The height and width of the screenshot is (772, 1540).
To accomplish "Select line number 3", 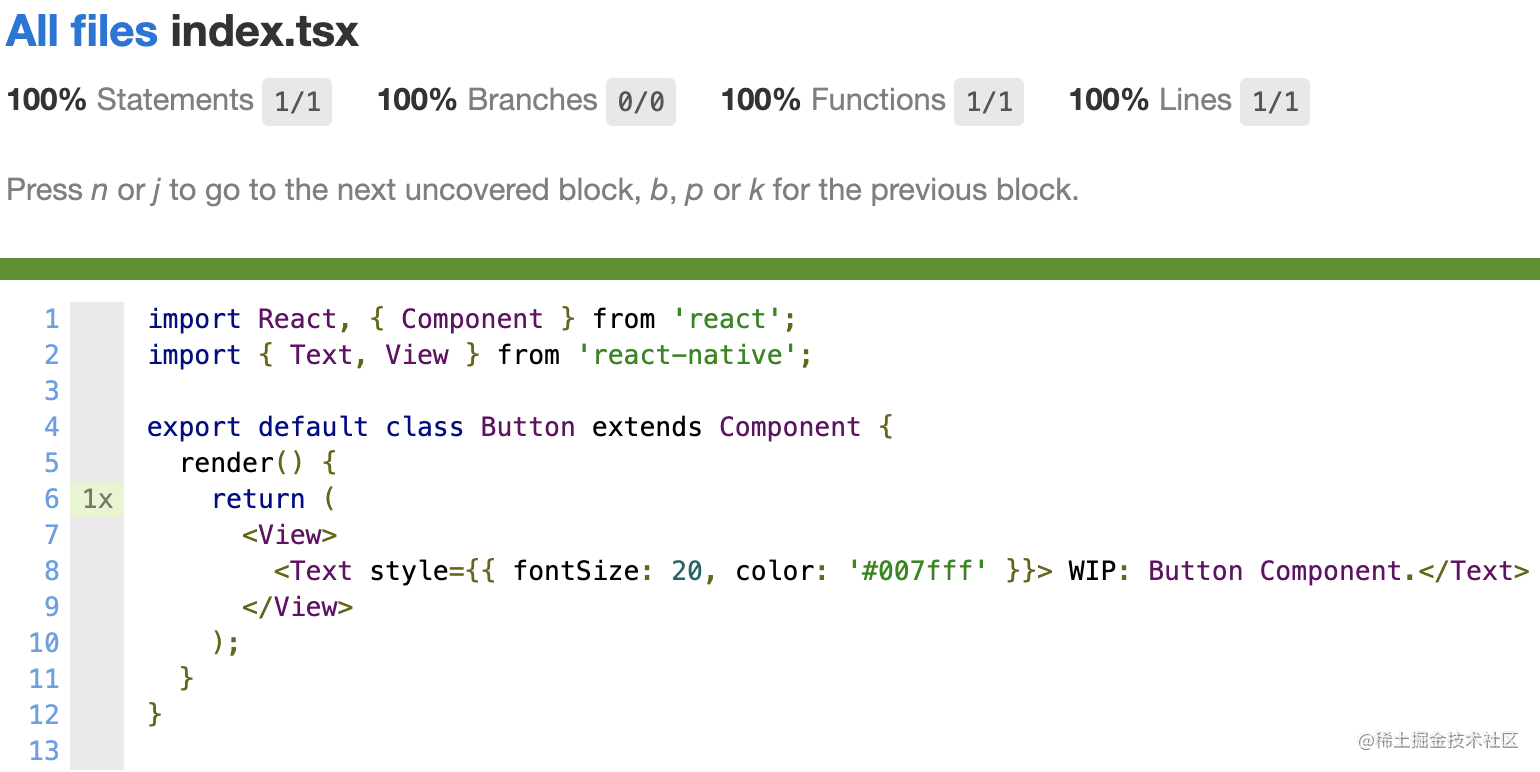I will pyautogui.click(x=52, y=391).
